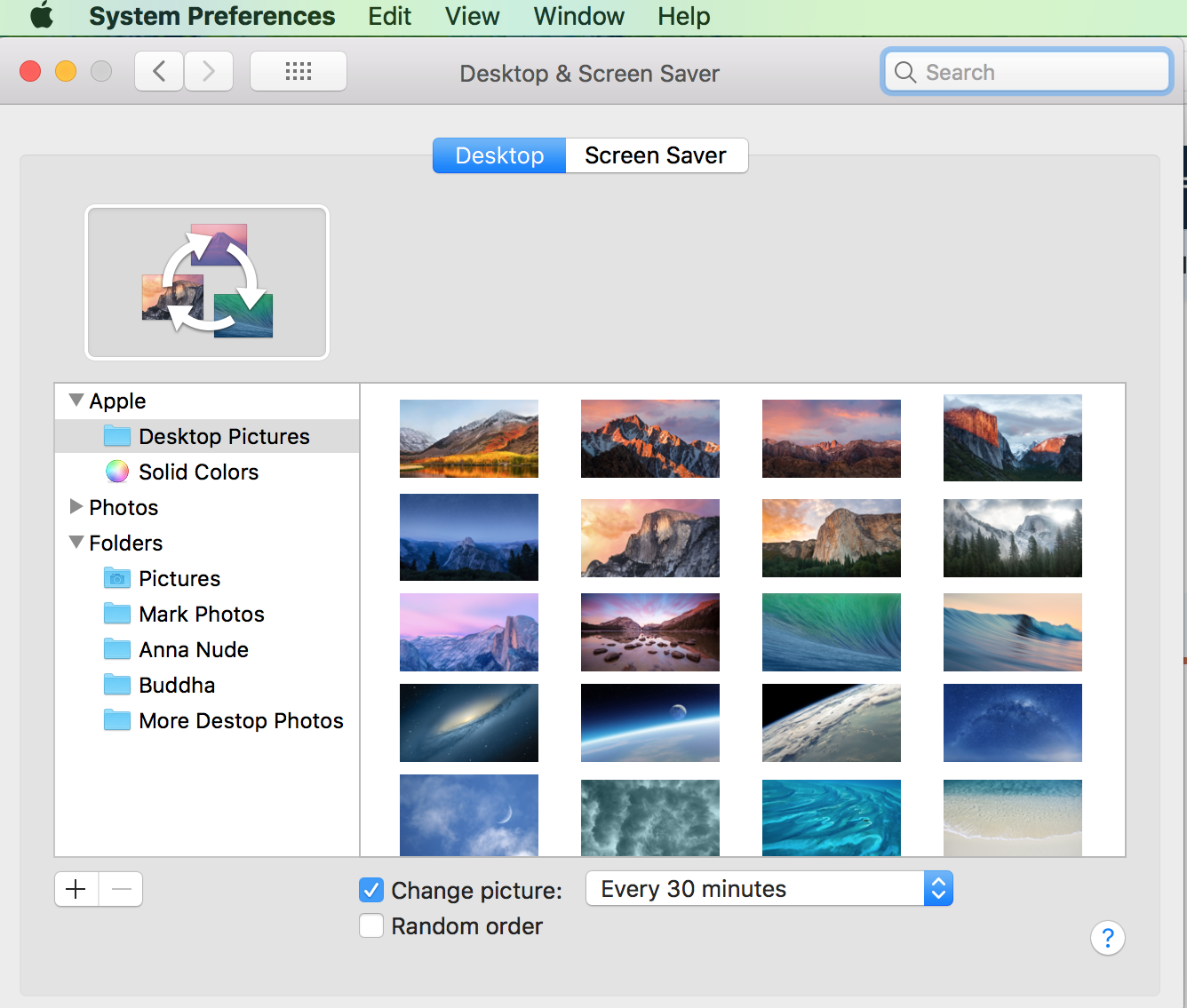Go forward with the right arrow button
Screen dimensions: 1187x1008
pos(209,71)
